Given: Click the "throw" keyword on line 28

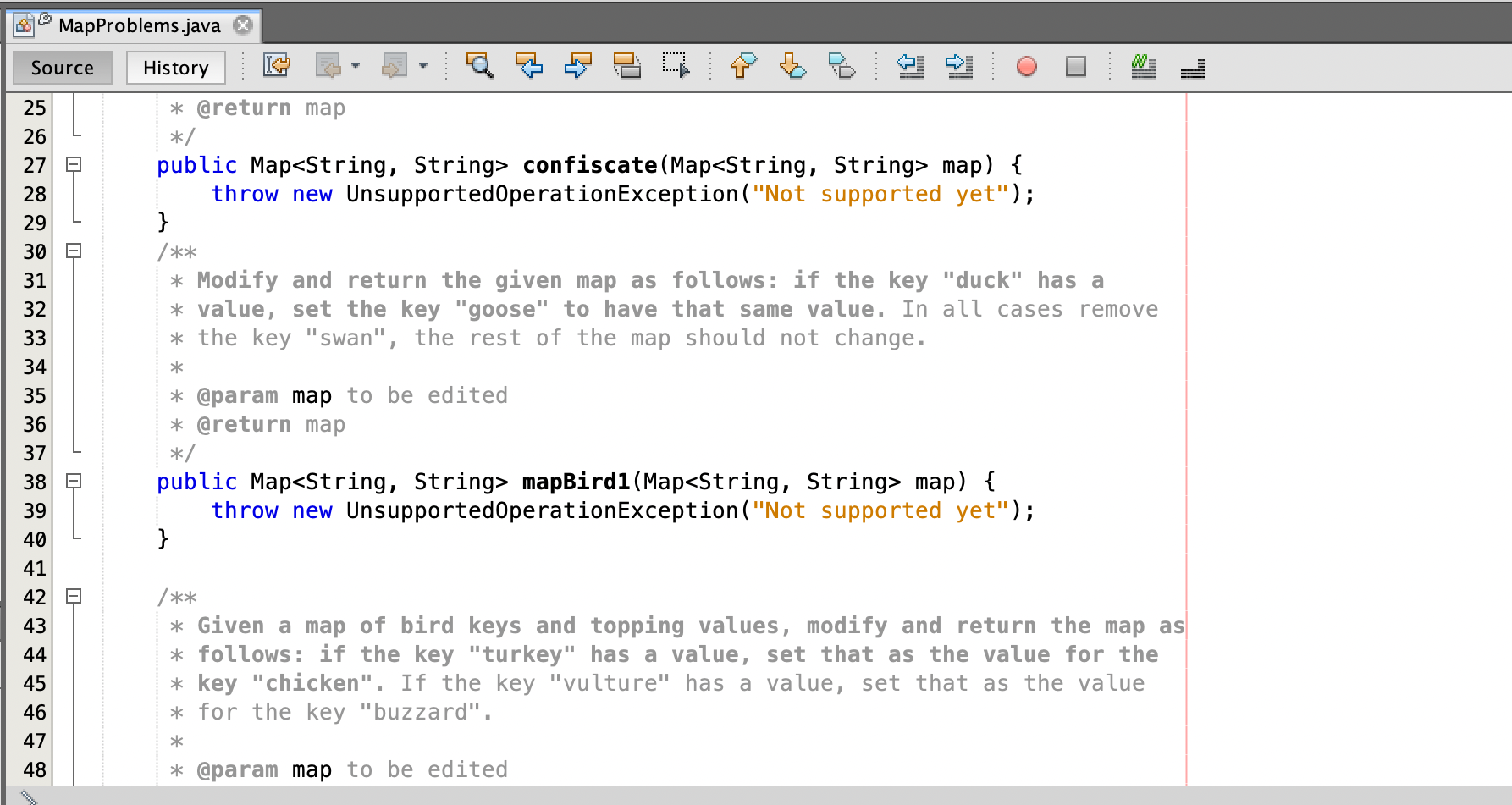Looking at the screenshot, I should click(245, 194).
